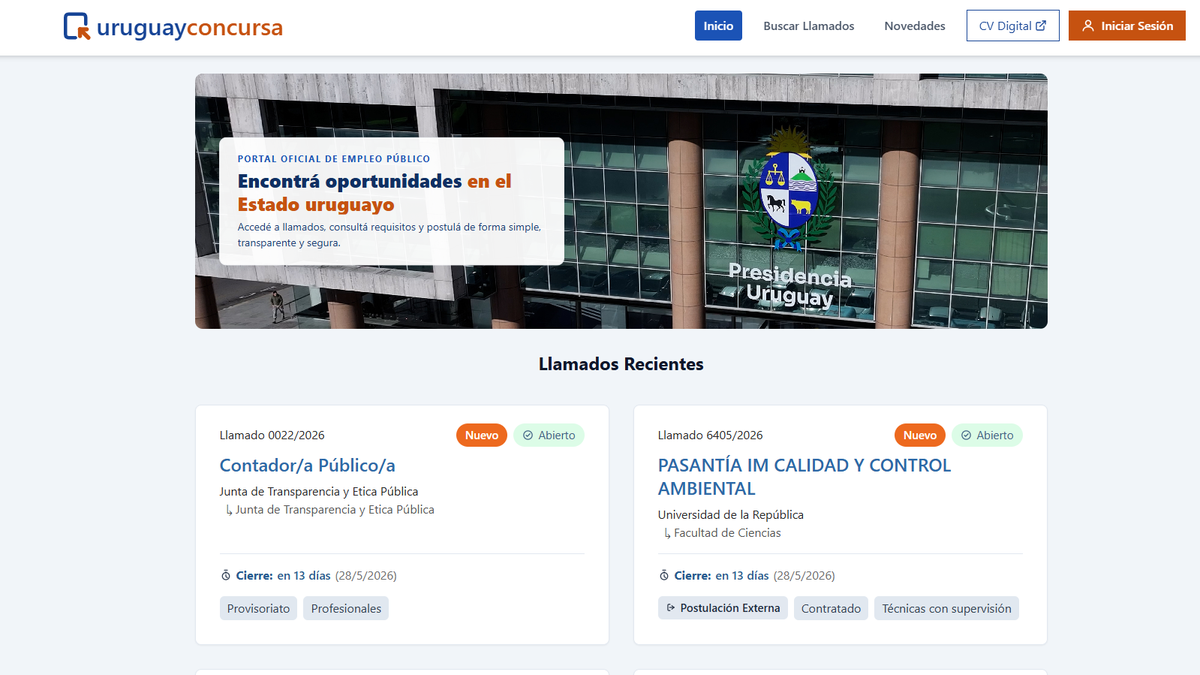This screenshot has height=675, width=1200.
Task: Click Universidad de la República text
Action: (x=731, y=515)
